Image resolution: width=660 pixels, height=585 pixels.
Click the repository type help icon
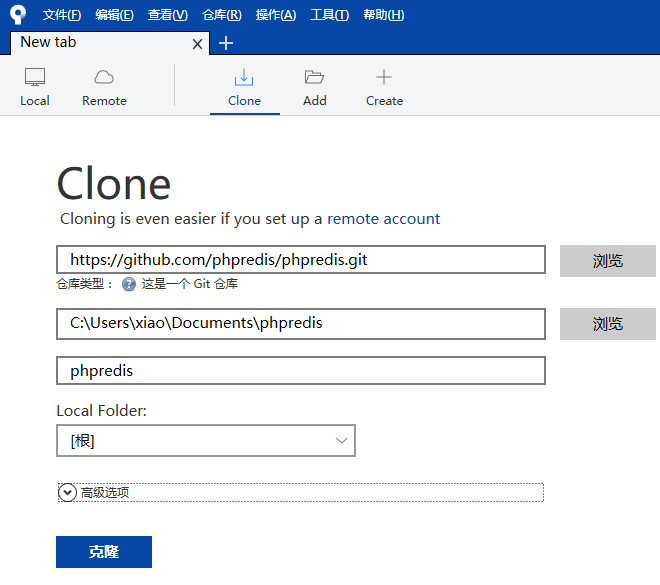pyautogui.click(x=129, y=284)
